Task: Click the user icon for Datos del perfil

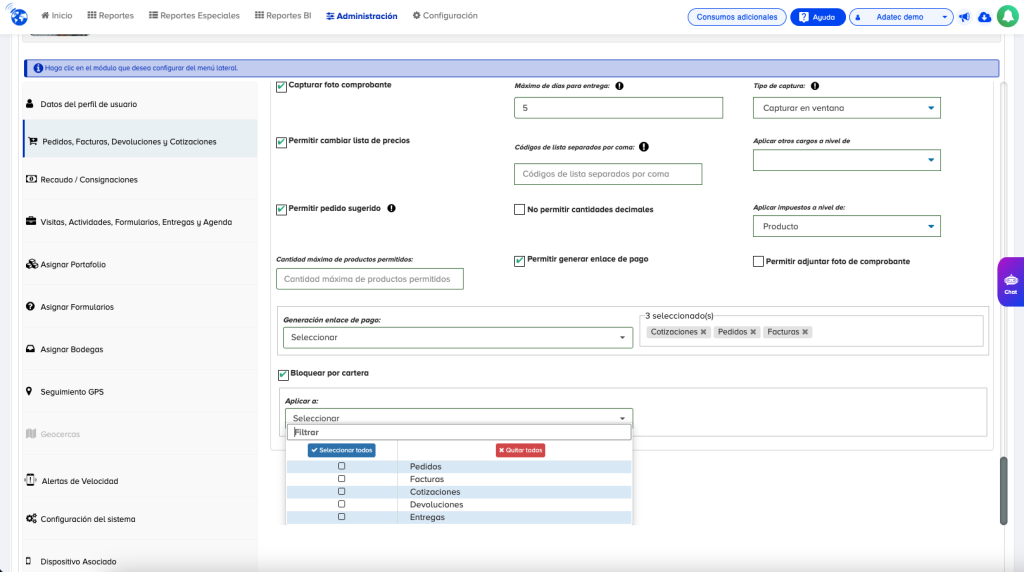Action: point(29,104)
